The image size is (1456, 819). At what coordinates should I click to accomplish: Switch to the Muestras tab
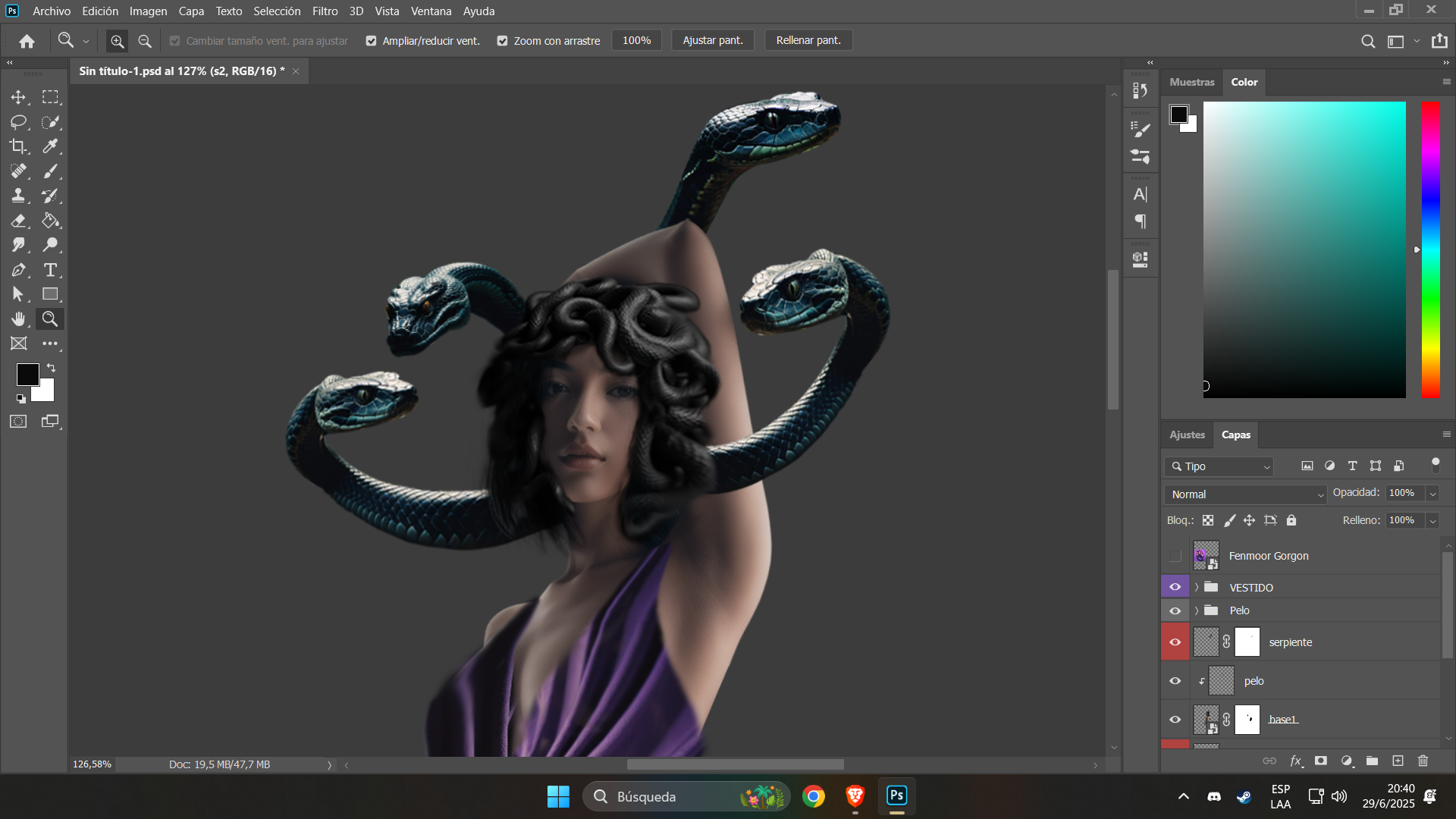pos(1191,82)
